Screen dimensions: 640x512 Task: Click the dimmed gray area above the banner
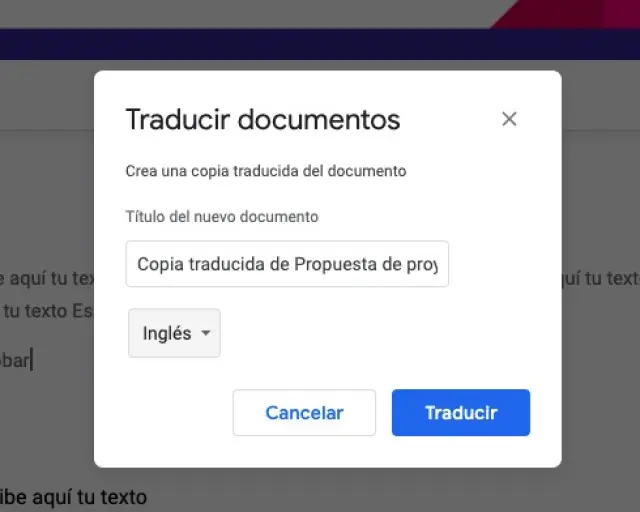(245, 13)
